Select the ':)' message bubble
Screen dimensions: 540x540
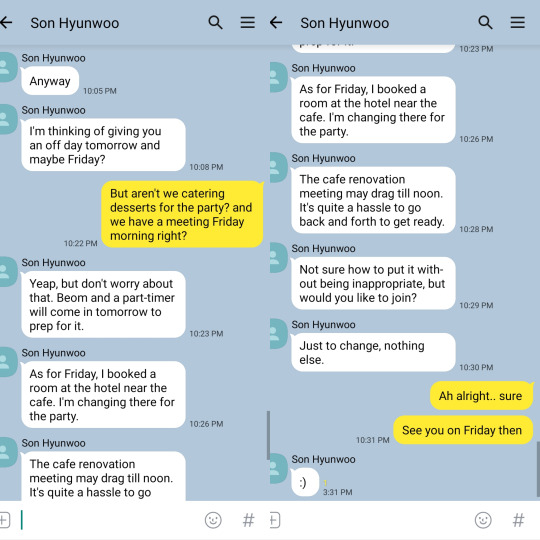click(x=305, y=482)
